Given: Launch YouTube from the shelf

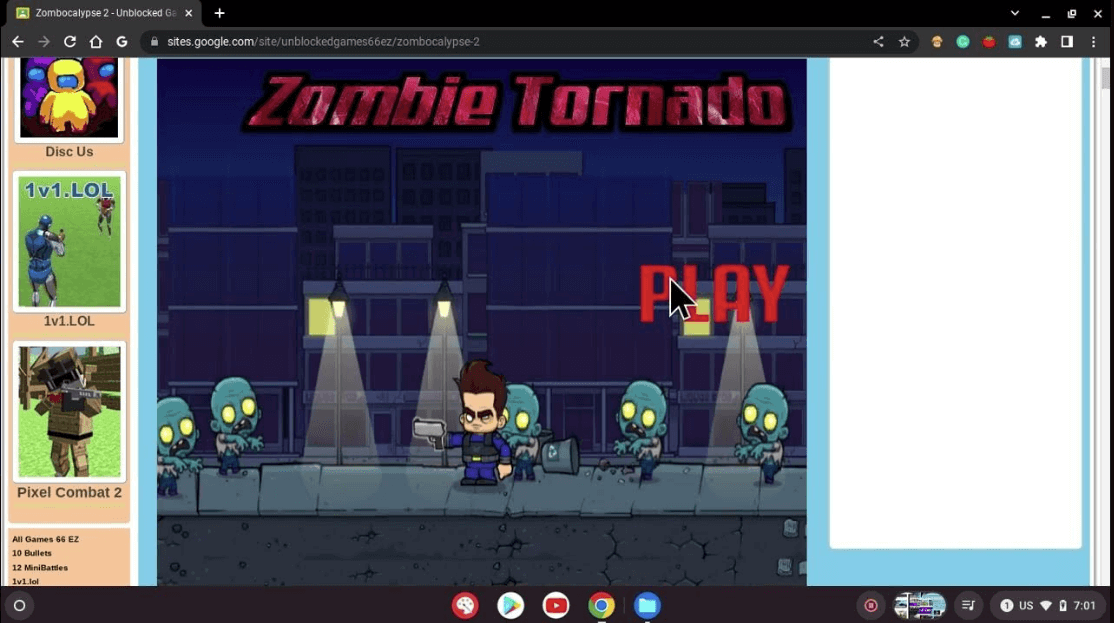Looking at the screenshot, I should [556, 605].
